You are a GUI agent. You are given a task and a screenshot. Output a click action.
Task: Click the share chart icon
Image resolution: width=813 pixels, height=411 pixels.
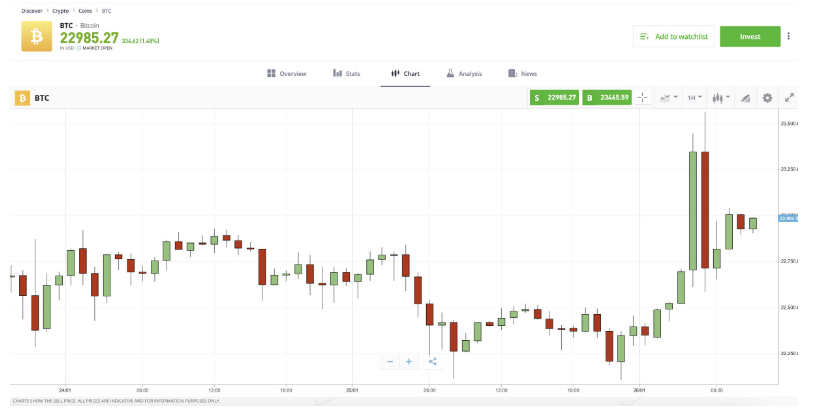point(433,362)
